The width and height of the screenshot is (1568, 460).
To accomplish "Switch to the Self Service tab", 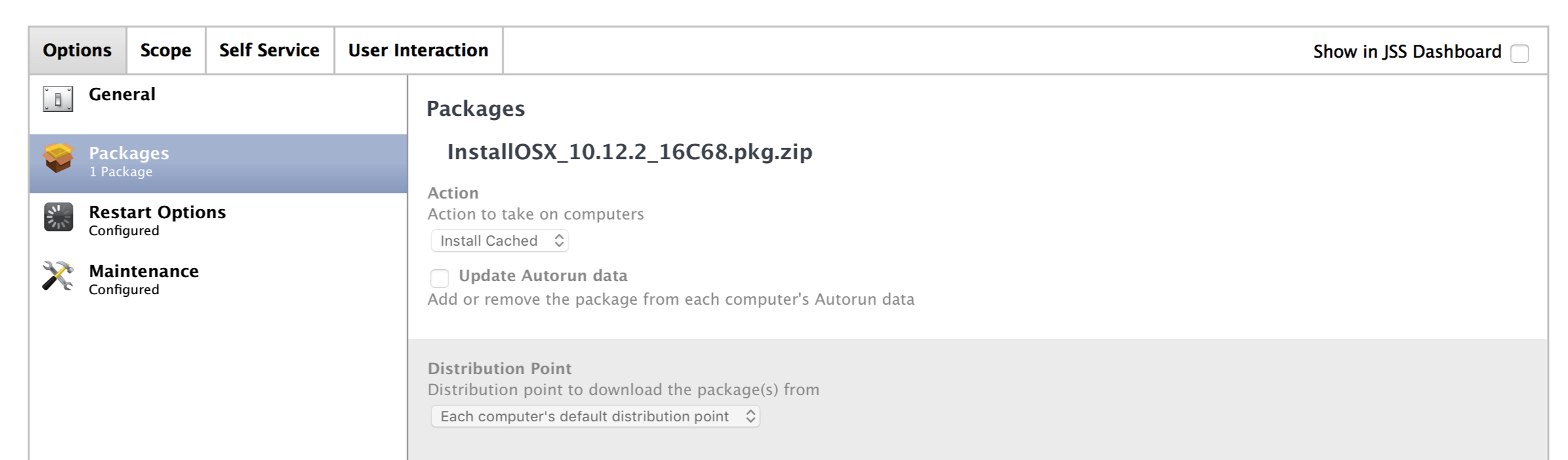I will coord(270,50).
